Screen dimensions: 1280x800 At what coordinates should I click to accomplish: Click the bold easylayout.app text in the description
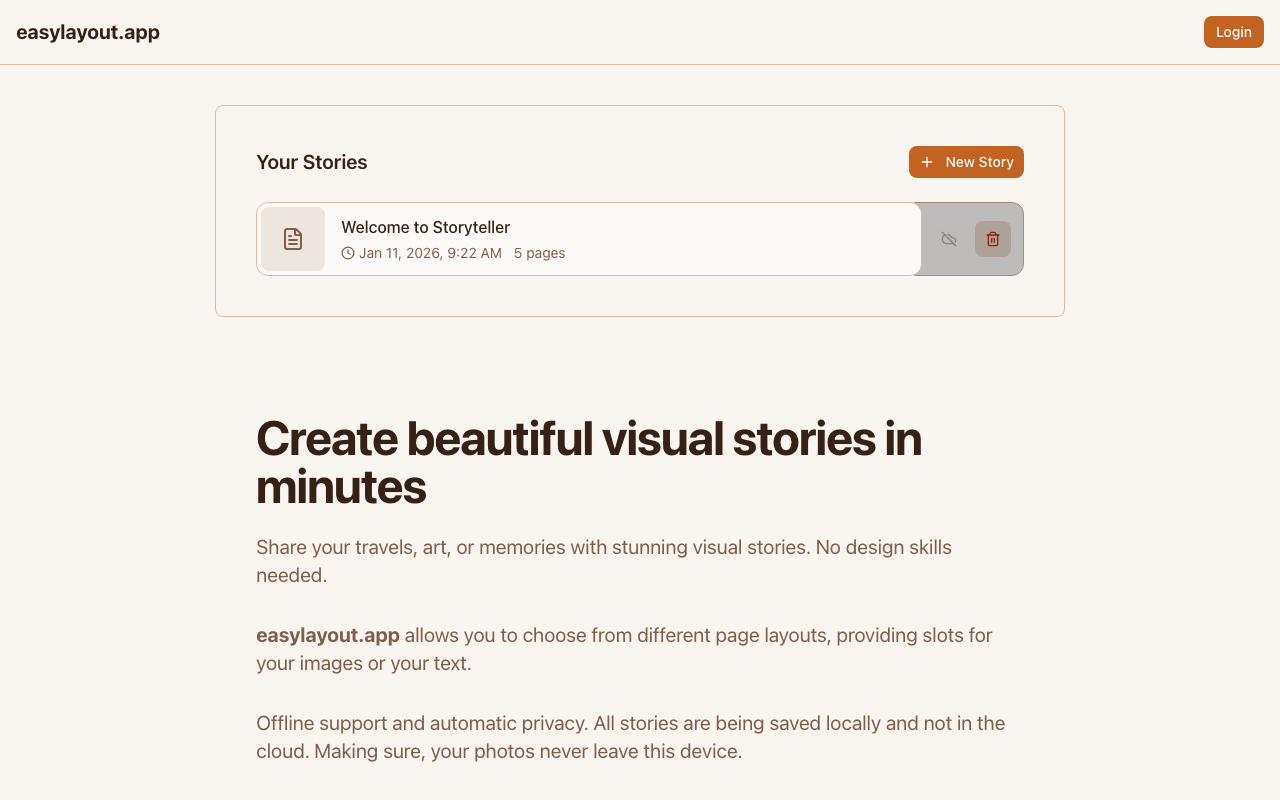pos(328,635)
